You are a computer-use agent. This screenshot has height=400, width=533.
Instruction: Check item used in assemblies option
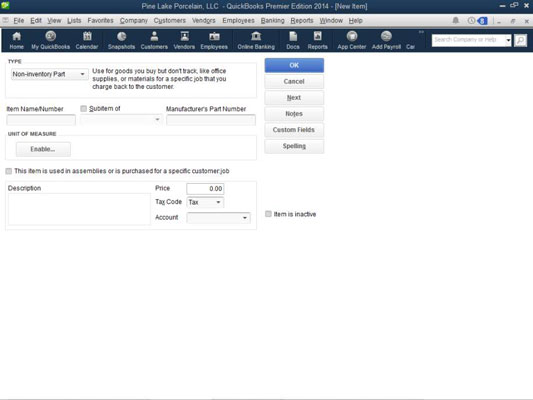9,171
